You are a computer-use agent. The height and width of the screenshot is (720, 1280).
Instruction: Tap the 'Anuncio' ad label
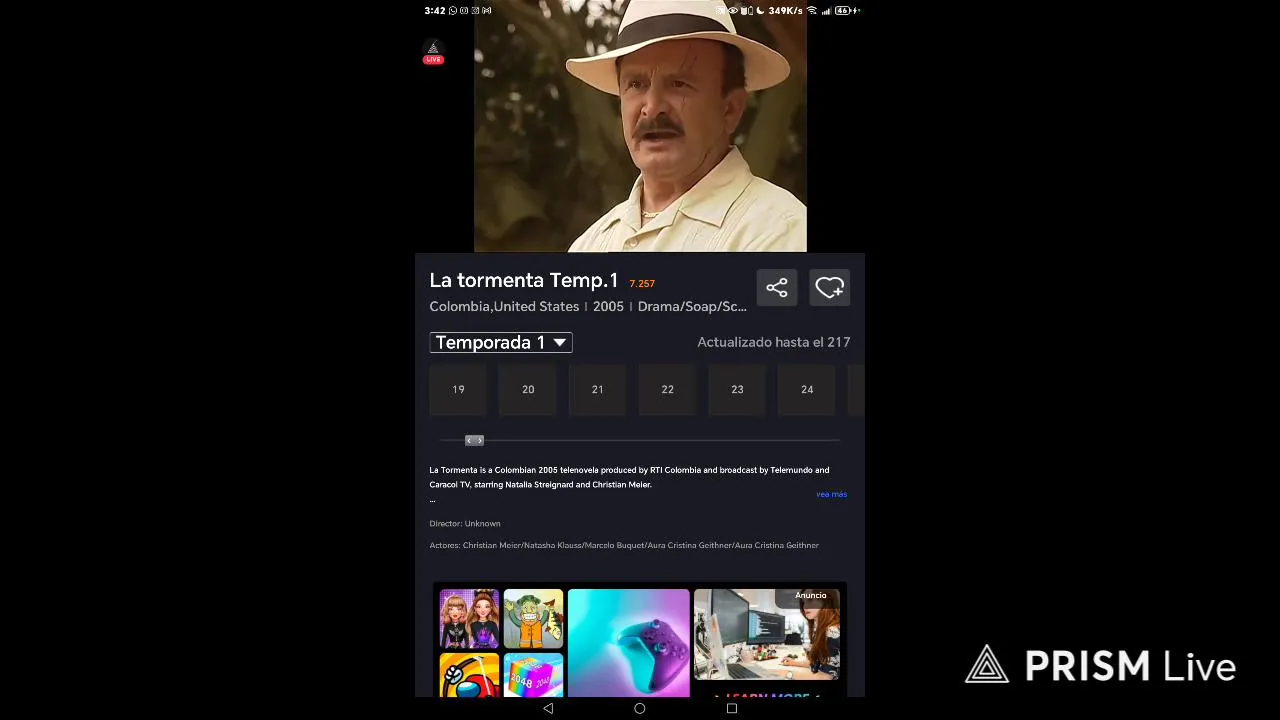click(811, 595)
